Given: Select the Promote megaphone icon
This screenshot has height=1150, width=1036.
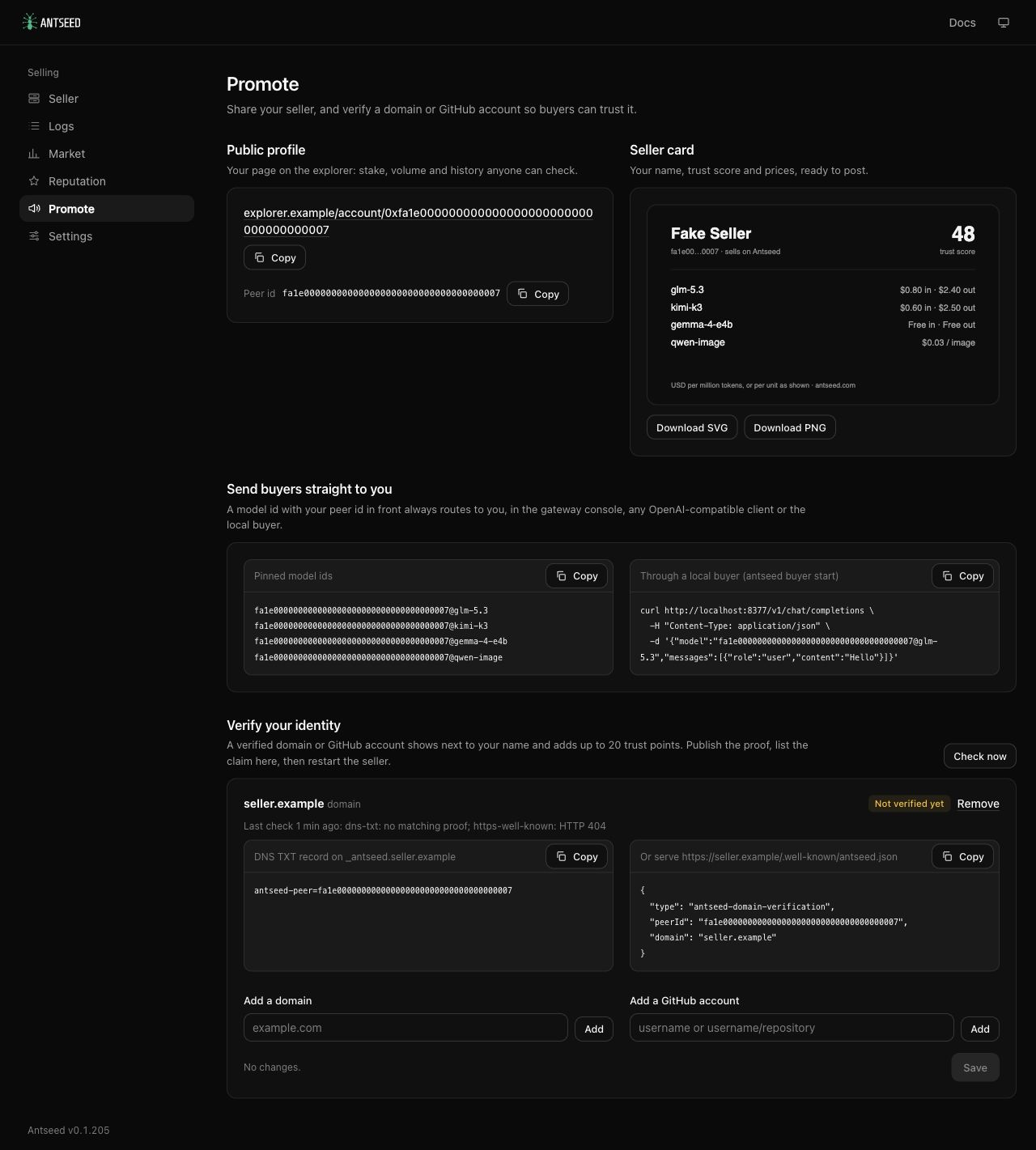Looking at the screenshot, I should tap(34, 209).
